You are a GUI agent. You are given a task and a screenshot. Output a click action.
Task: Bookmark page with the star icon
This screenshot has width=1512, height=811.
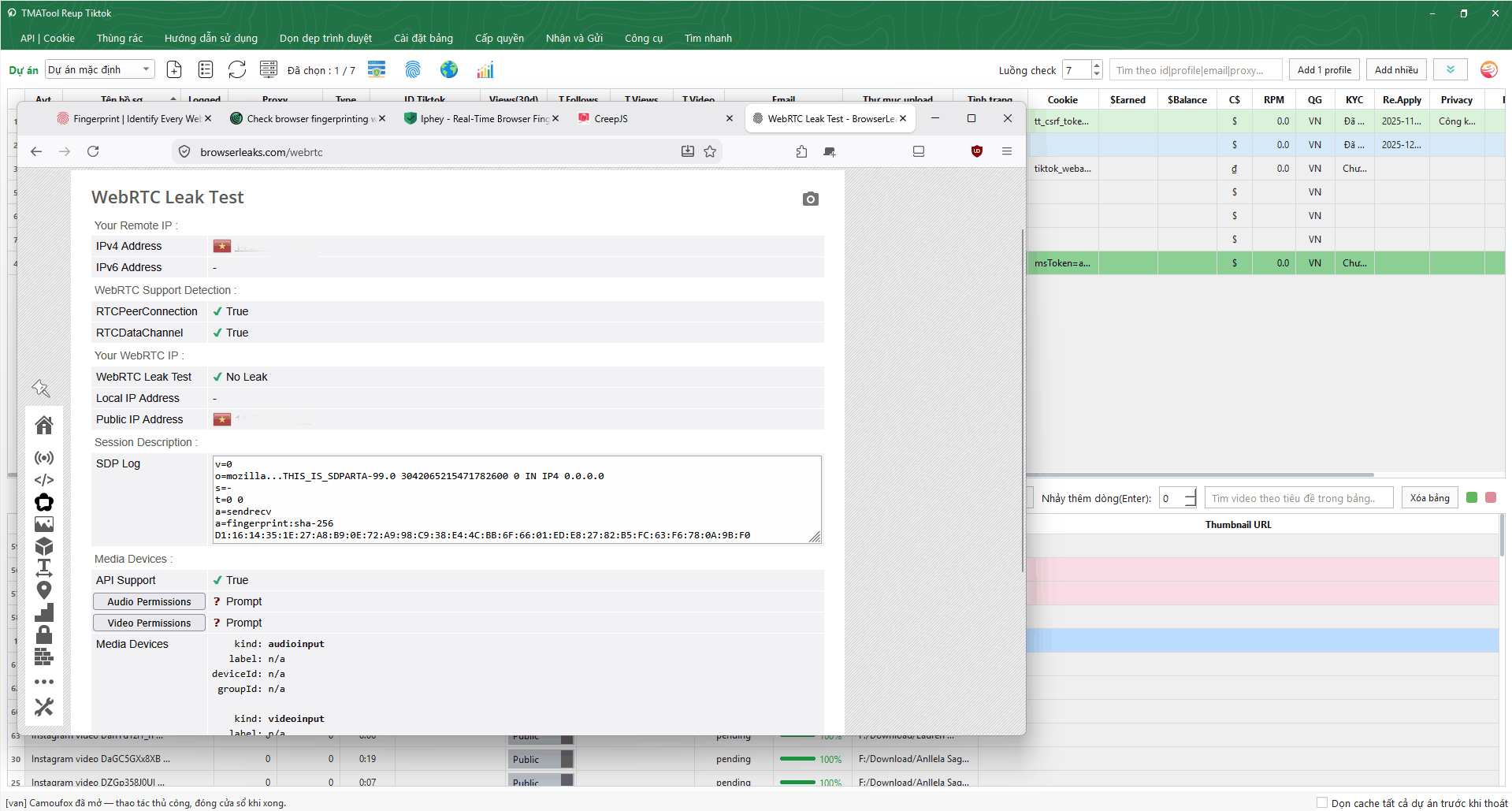[710, 151]
